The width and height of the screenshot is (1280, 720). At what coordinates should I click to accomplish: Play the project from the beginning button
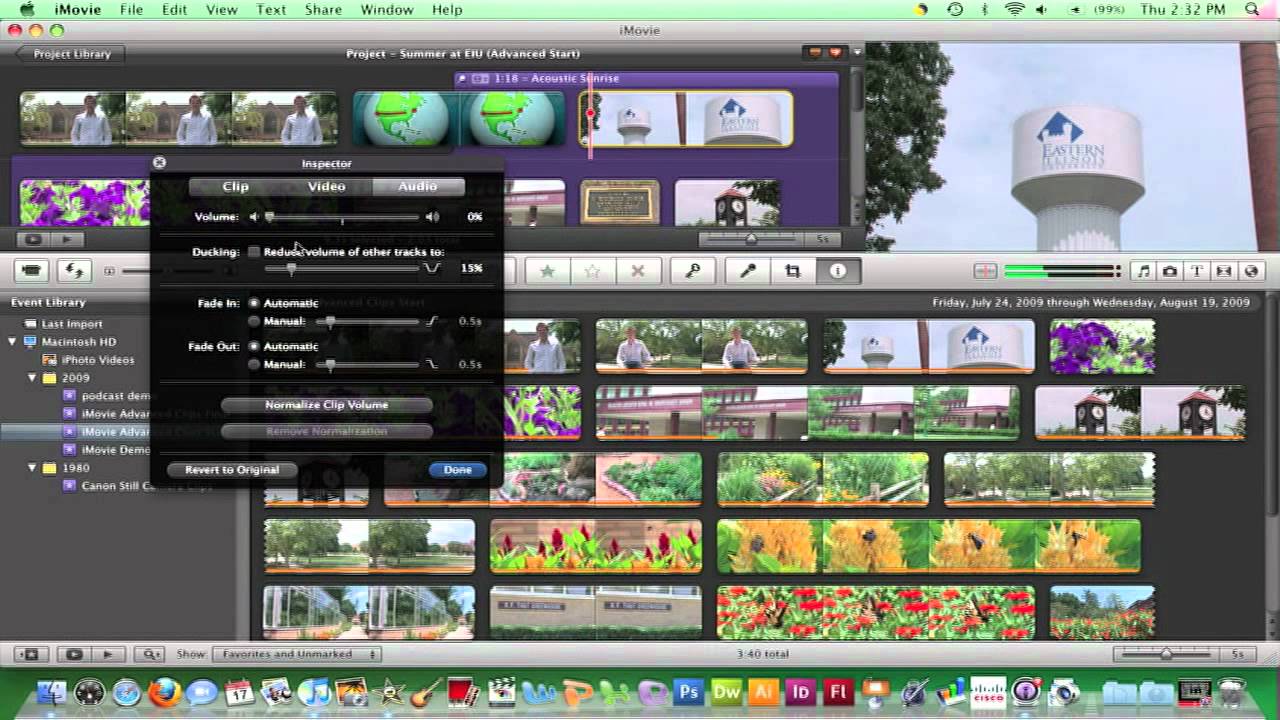[67, 239]
